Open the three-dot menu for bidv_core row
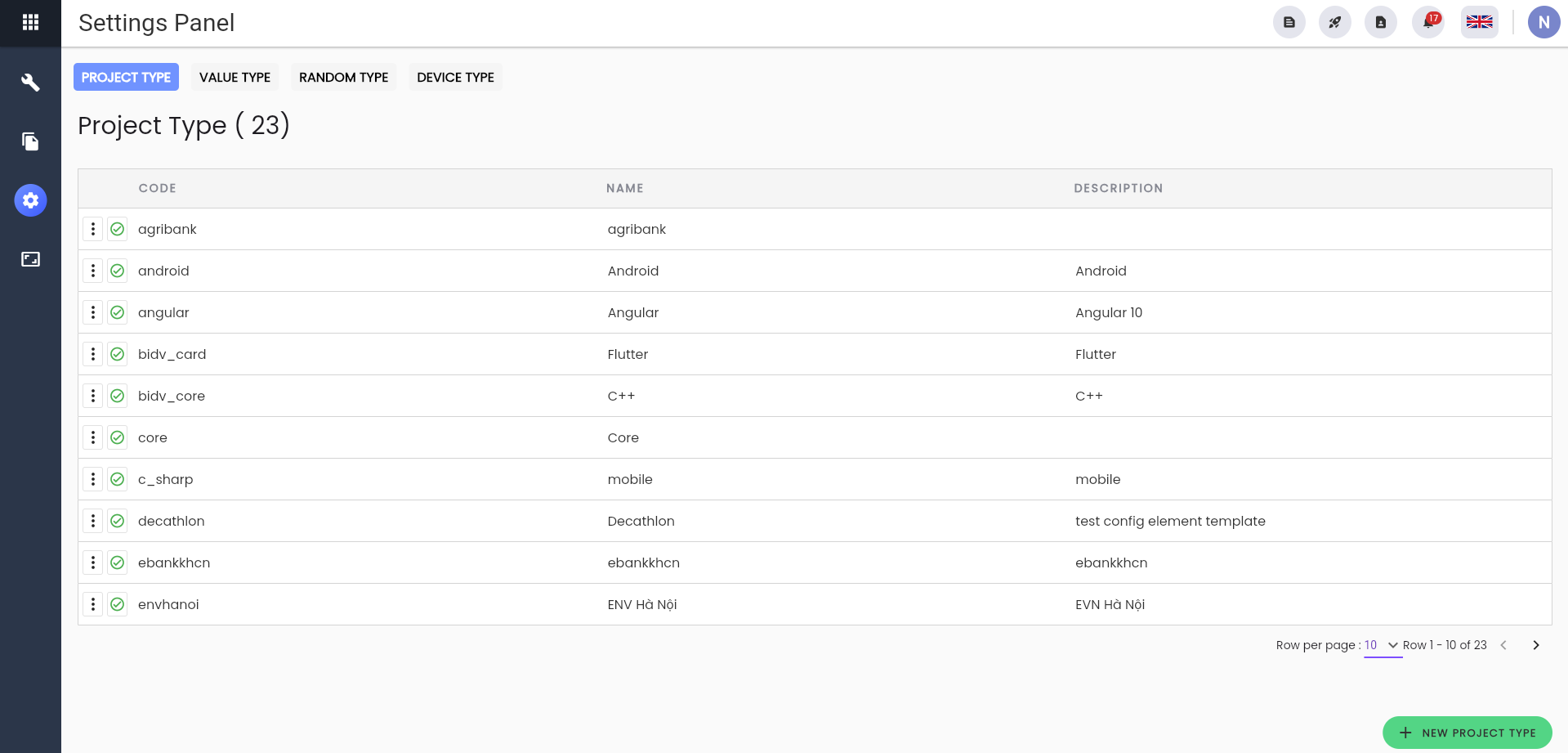The width and height of the screenshot is (1568, 753). tap(93, 396)
